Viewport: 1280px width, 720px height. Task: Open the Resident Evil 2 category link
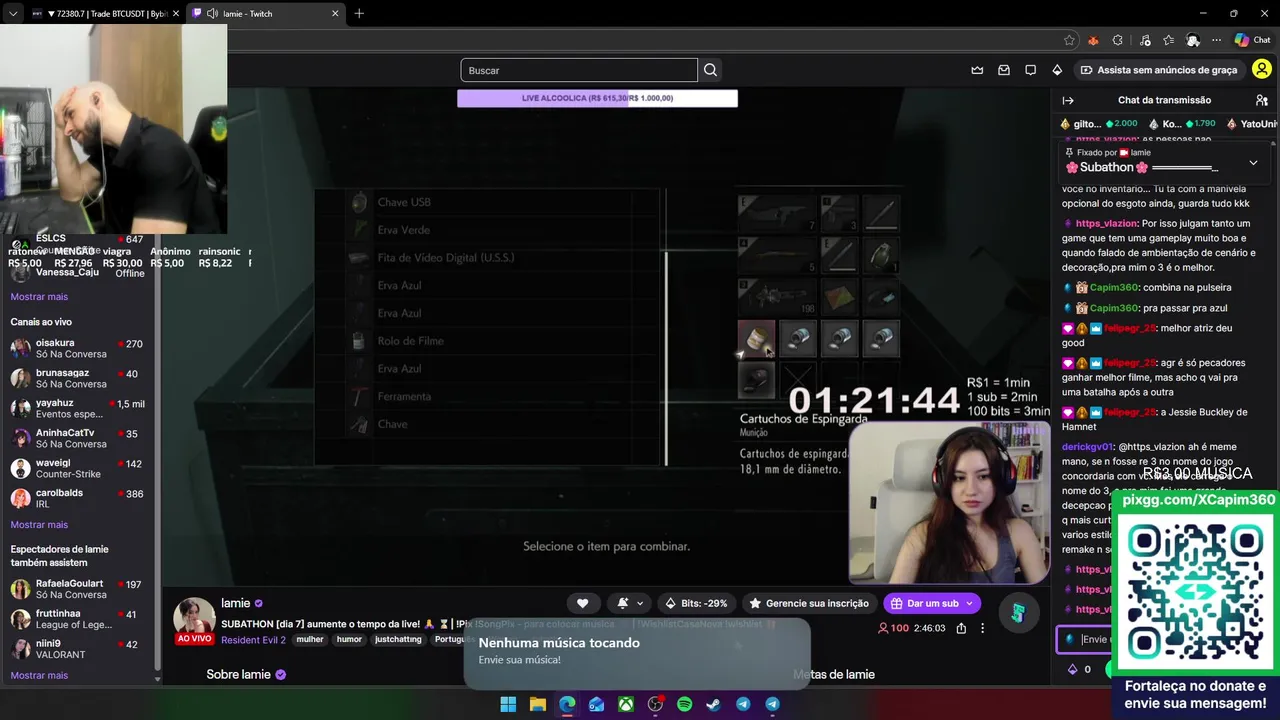tap(254, 640)
